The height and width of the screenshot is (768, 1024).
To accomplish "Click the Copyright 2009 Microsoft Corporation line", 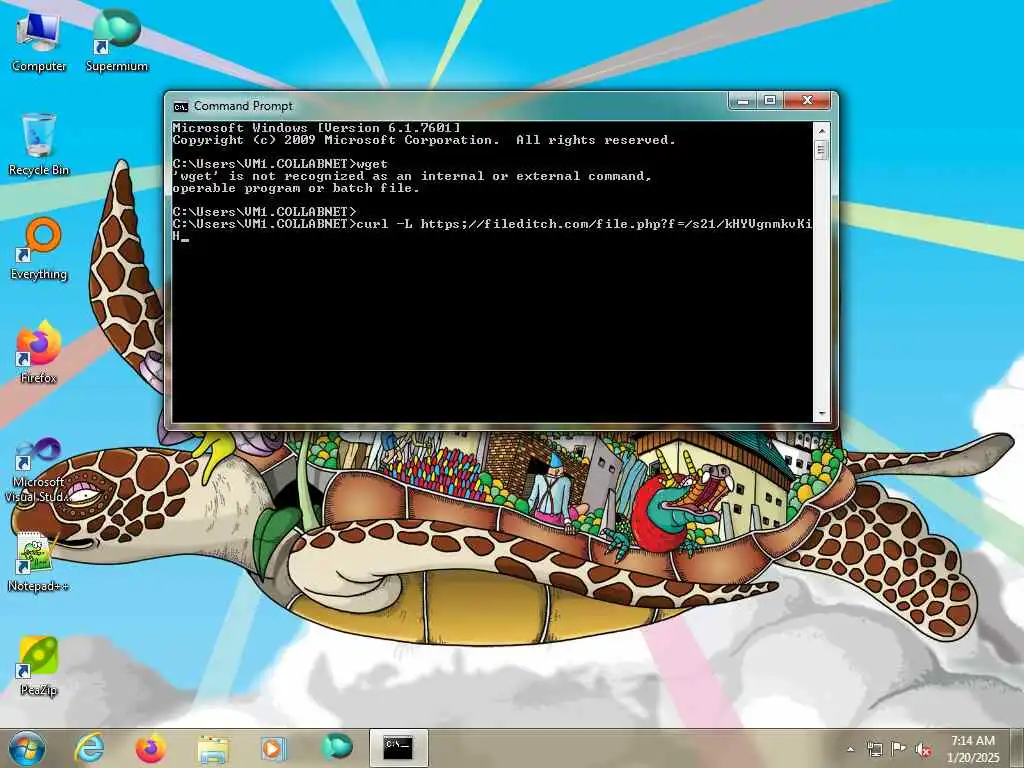I will (424, 140).
